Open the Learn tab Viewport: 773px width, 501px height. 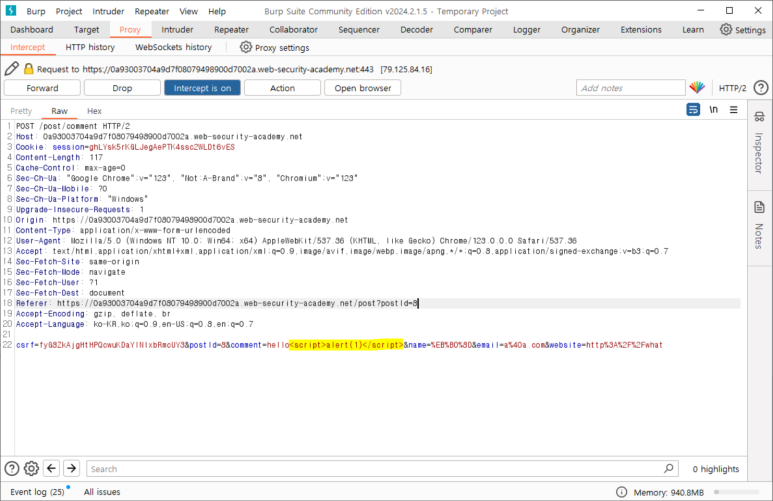693,30
